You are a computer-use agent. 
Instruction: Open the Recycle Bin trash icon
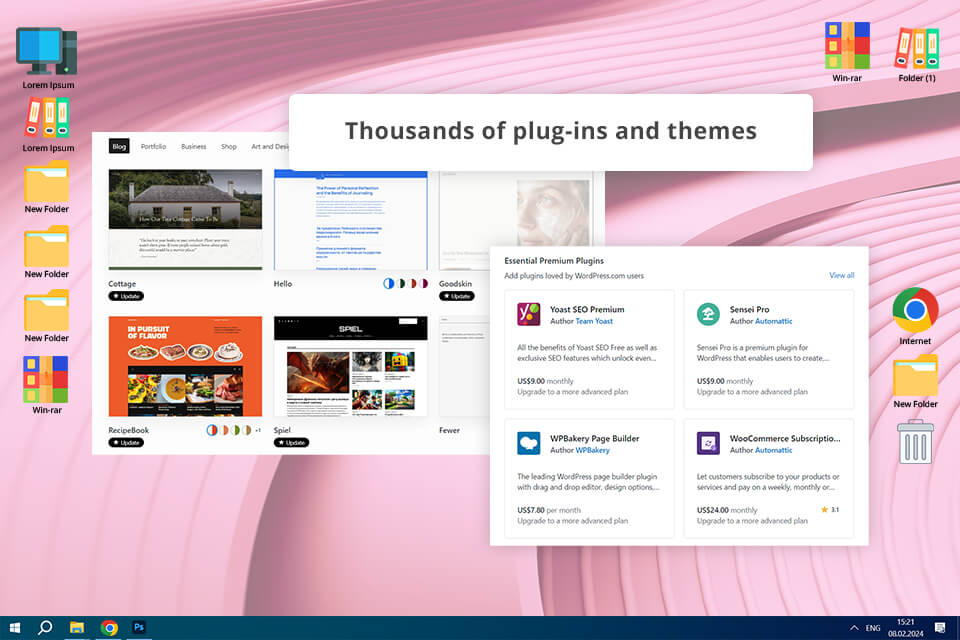tap(915, 442)
